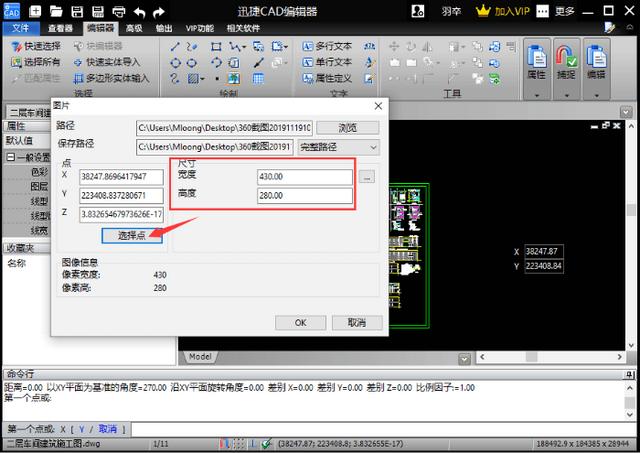Viewport: 640px width, 453px height.
Task: Switch to the 高级 tab
Action: click(x=133, y=28)
